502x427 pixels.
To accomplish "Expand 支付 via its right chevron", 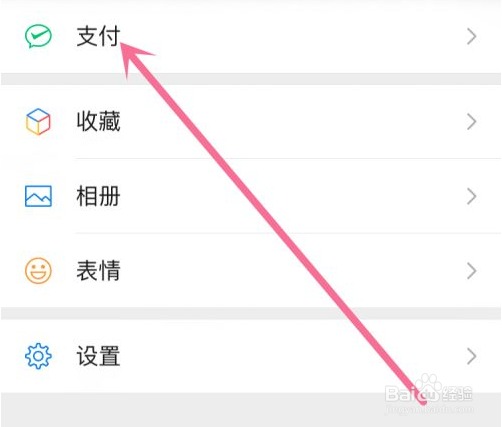I will [x=471, y=36].
